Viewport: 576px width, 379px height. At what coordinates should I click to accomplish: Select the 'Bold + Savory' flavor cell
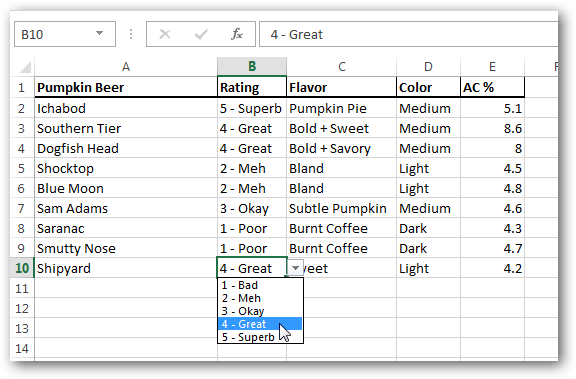pyautogui.click(x=342, y=148)
